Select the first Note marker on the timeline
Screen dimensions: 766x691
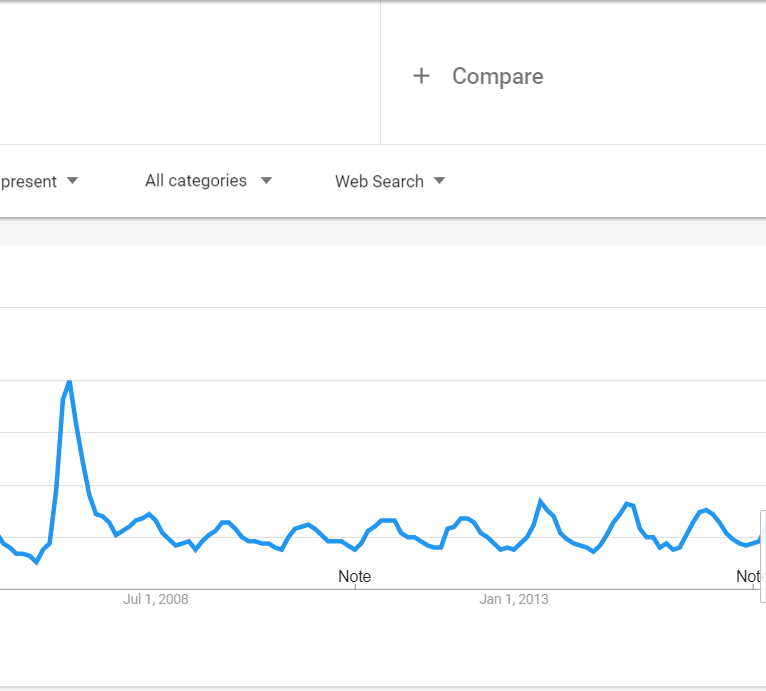[354, 576]
